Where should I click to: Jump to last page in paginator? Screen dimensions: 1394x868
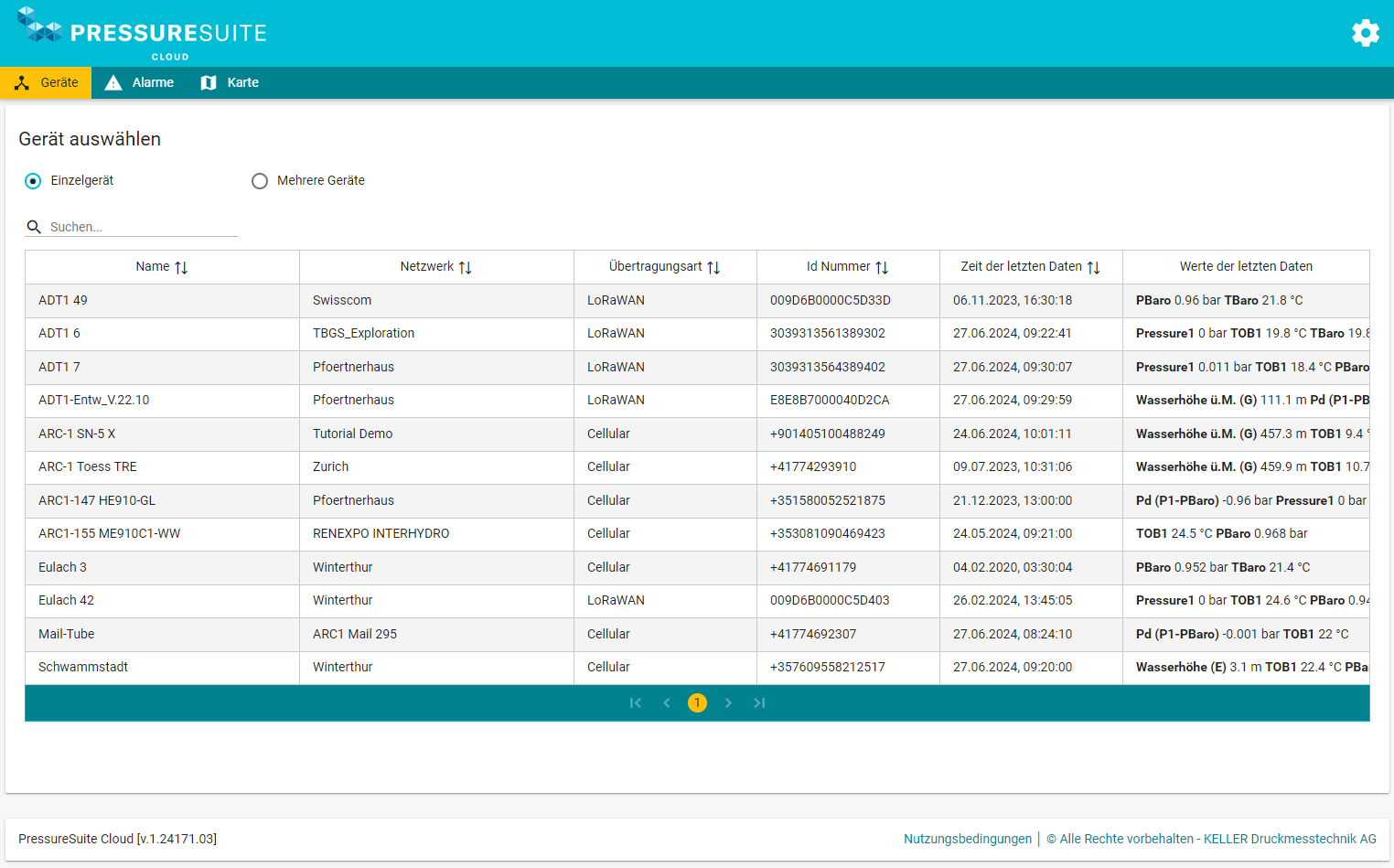[x=759, y=703]
